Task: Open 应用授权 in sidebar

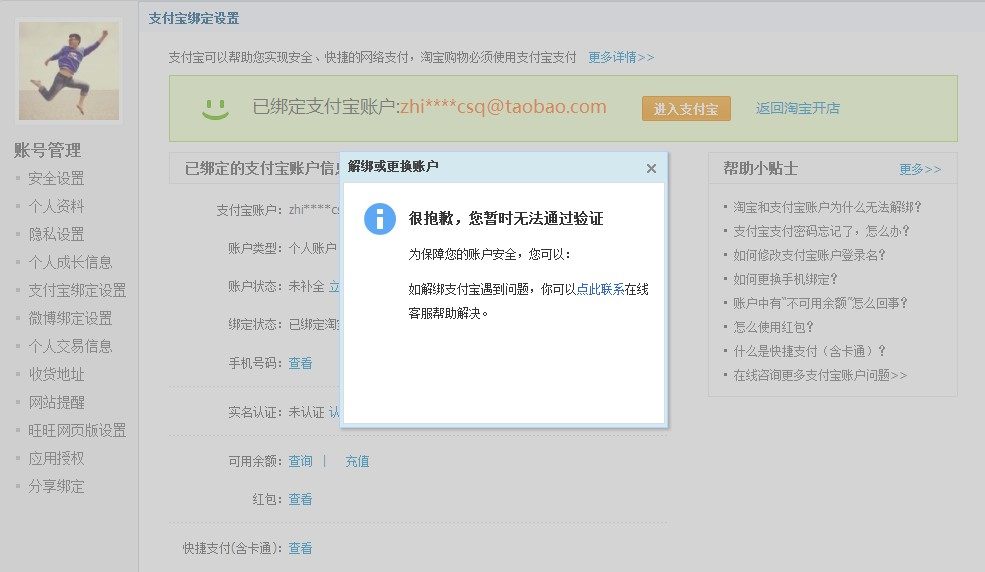Action: point(56,458)
